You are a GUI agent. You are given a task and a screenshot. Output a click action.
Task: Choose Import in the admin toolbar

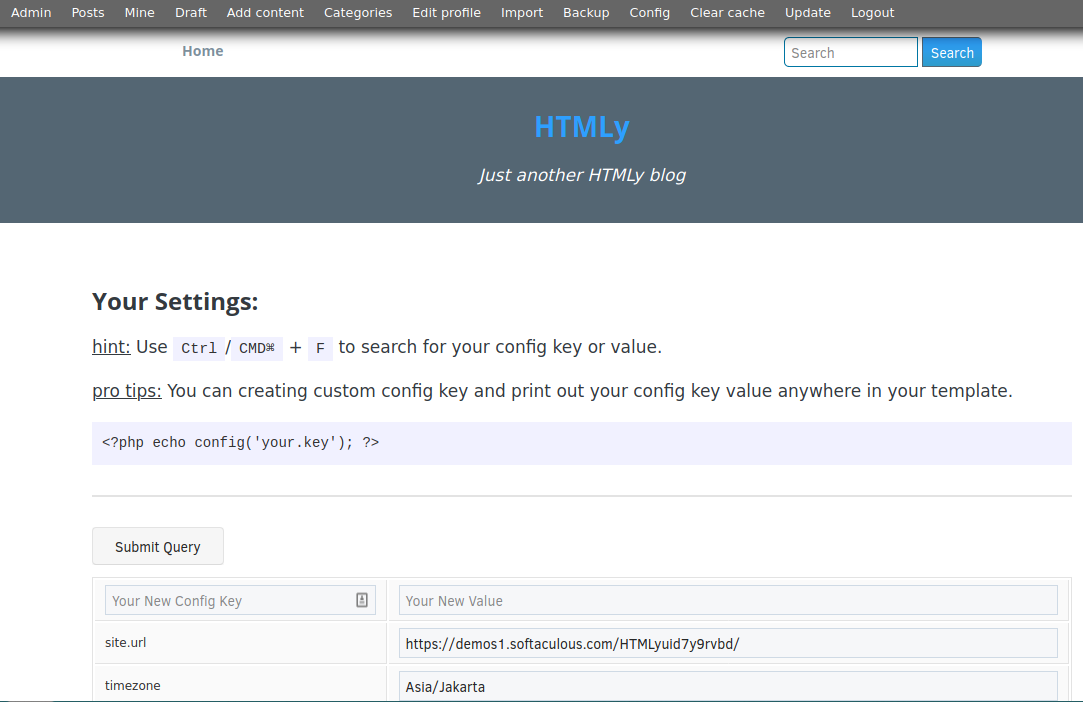521,12
